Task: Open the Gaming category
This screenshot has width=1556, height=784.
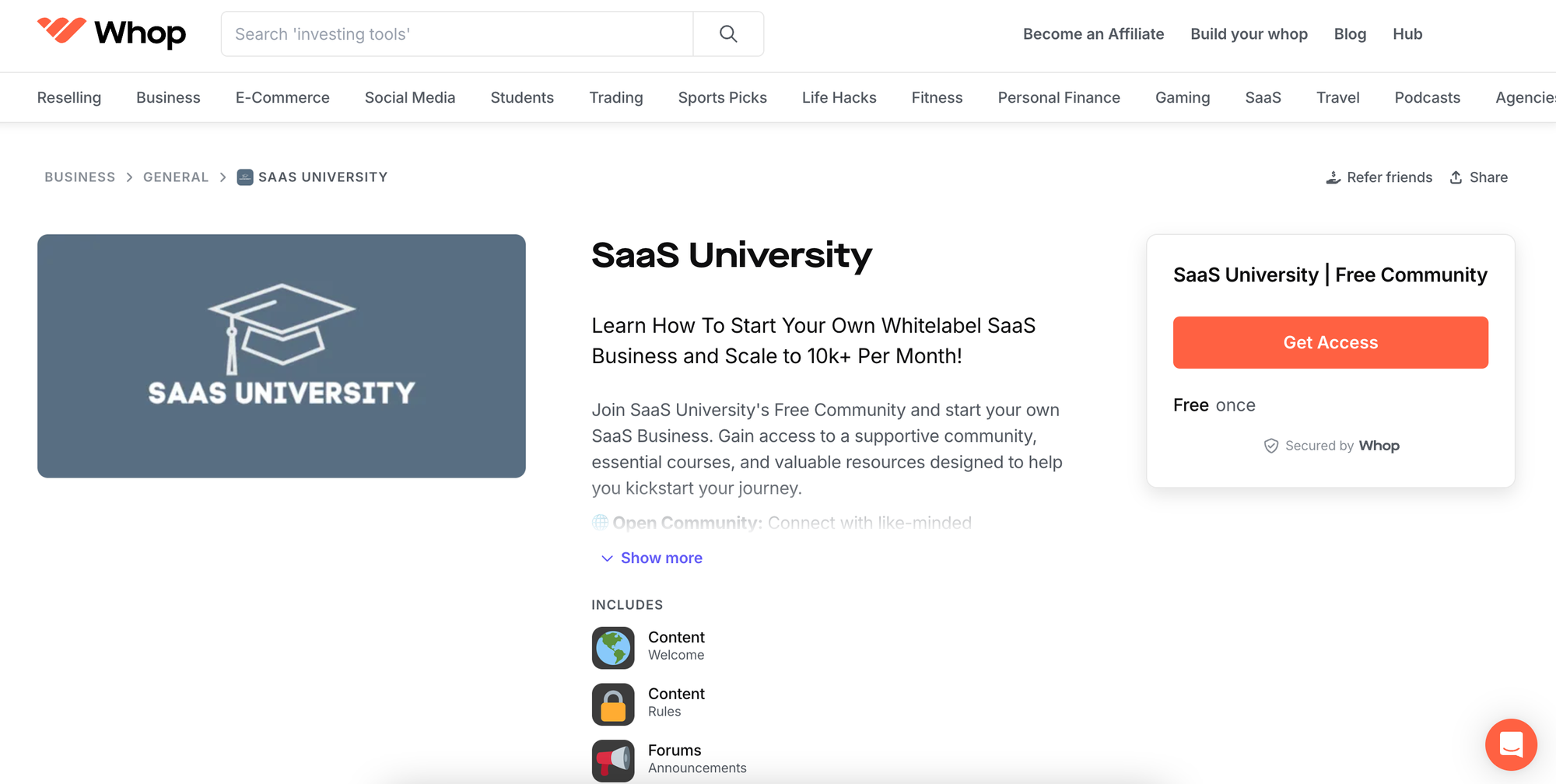Action: 1183,97
